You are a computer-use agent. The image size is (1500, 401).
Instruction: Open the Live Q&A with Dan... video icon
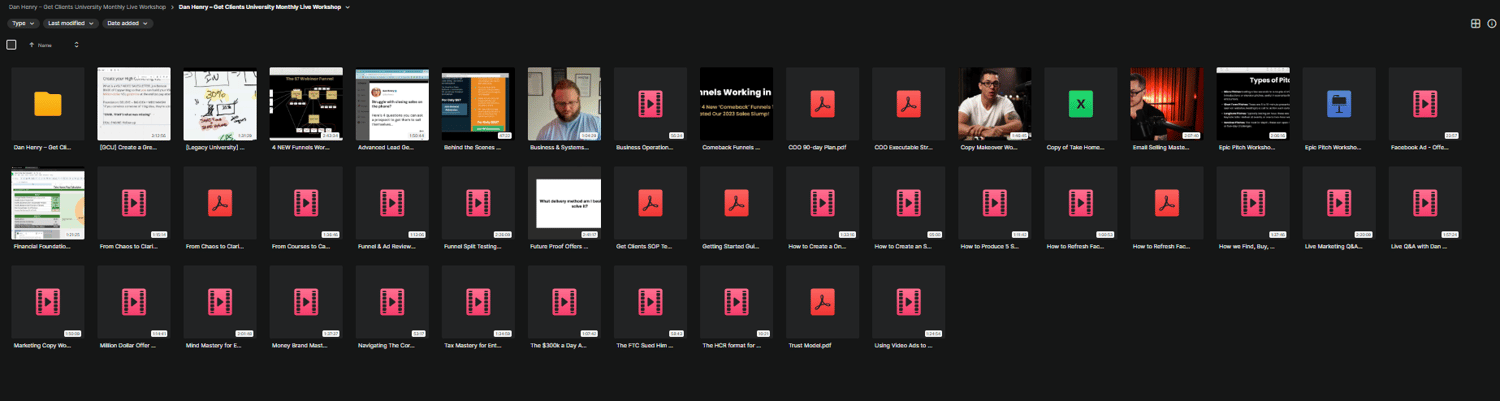(1424, 203)
